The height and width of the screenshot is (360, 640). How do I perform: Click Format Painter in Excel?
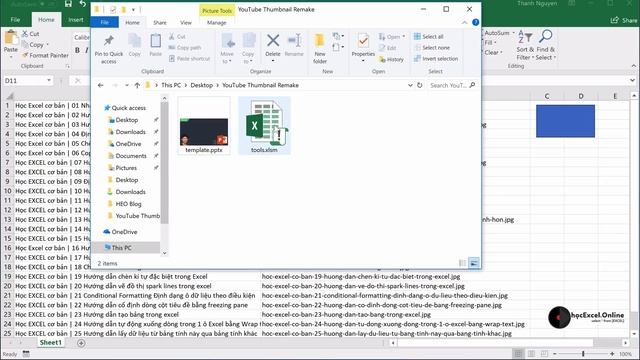[x=45, y=55]
